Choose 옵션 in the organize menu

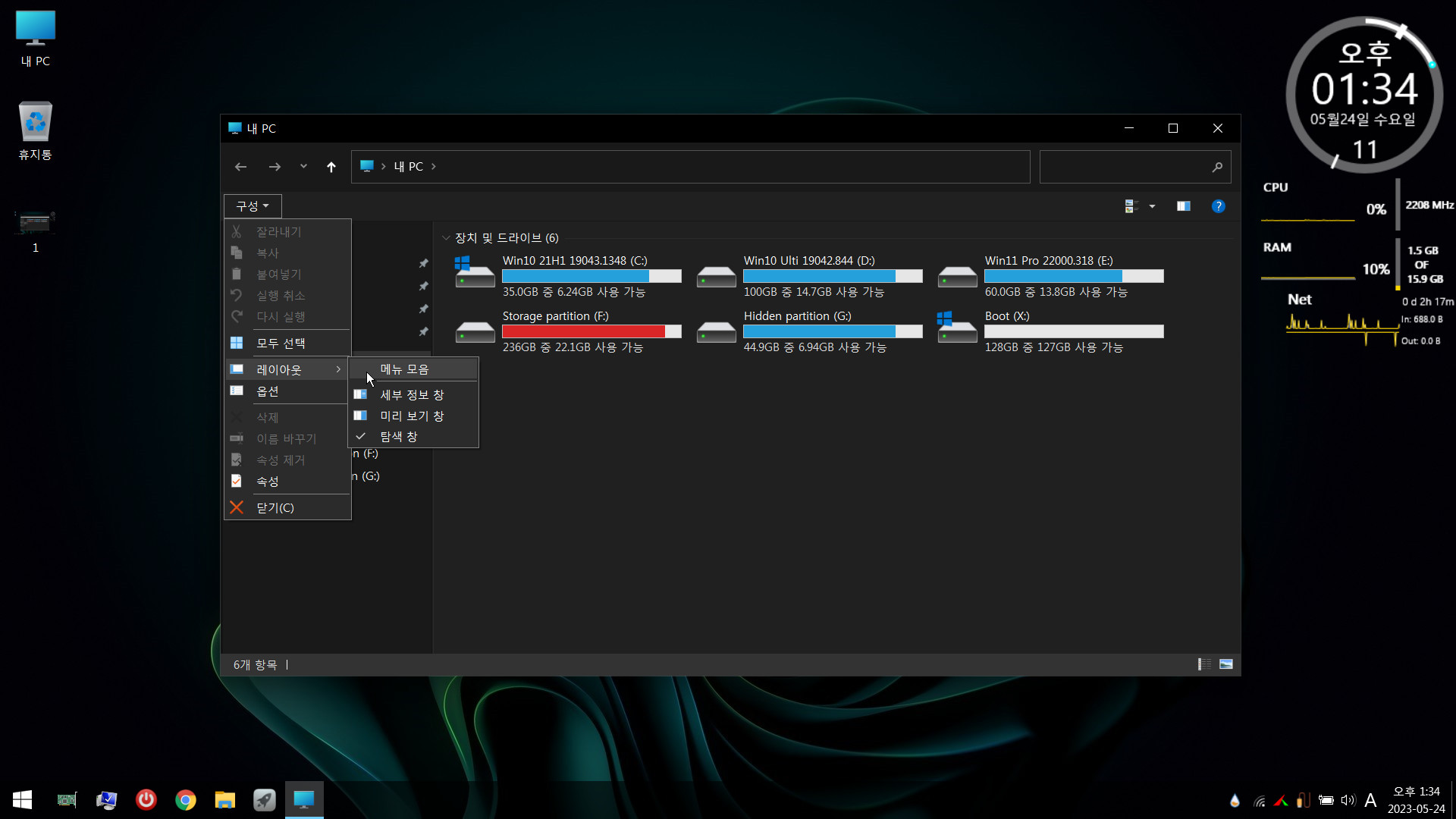click(x=287, y=391)
